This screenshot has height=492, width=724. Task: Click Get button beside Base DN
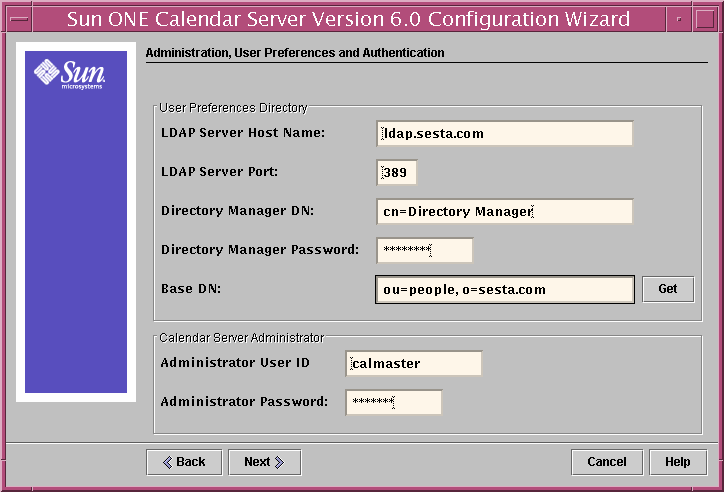click(x=668, y=289)
